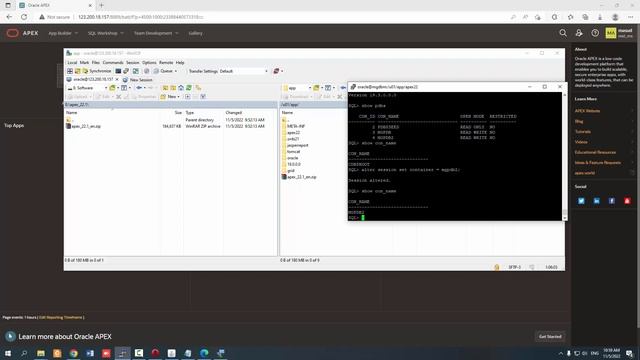Open the Twitter social link
This screenshot has height=360, width=640.
coord(581,201)
